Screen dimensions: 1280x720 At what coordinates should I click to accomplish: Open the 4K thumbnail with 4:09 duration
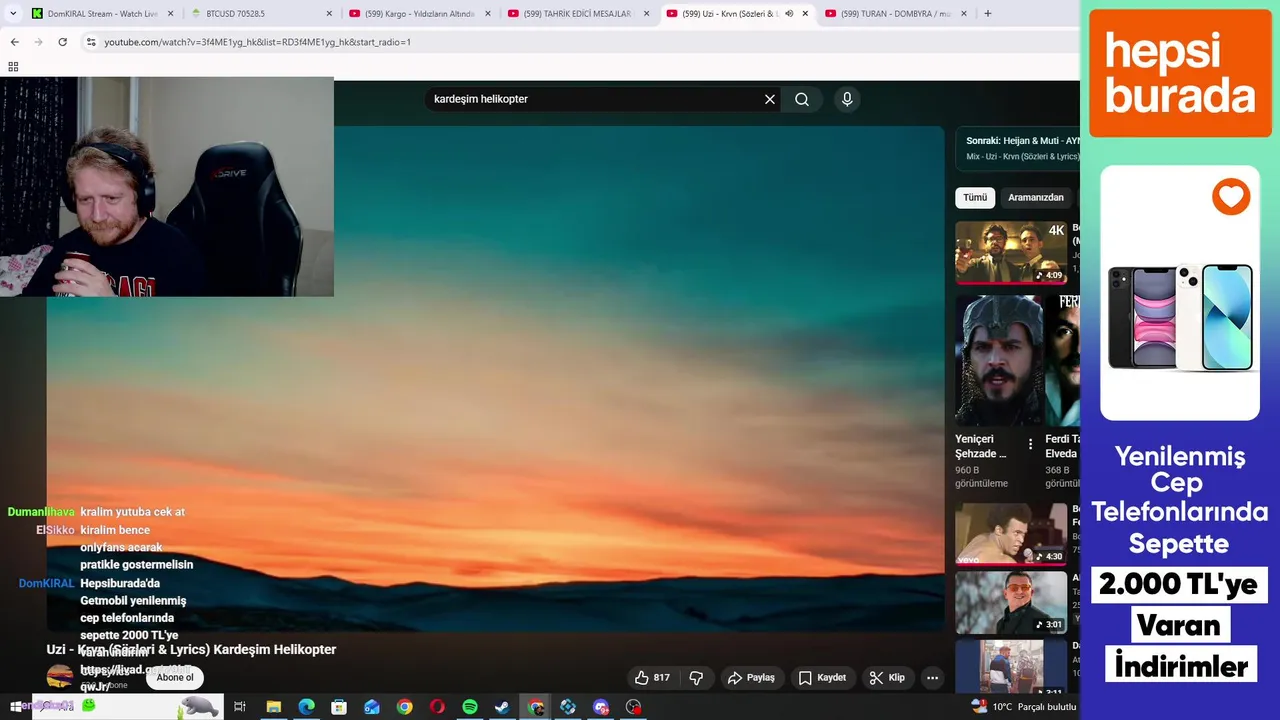tap(1011, 253)
